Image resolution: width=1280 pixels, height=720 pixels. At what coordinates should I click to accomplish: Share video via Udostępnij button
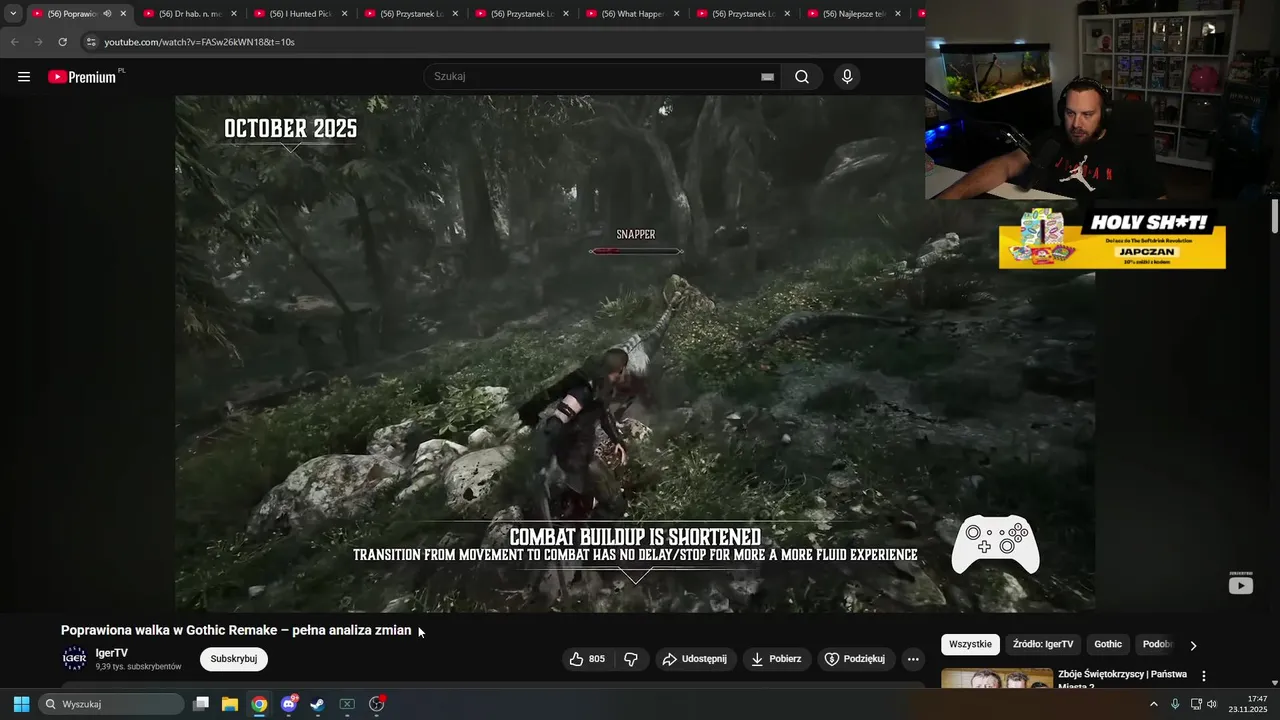[x=696, y=659]
